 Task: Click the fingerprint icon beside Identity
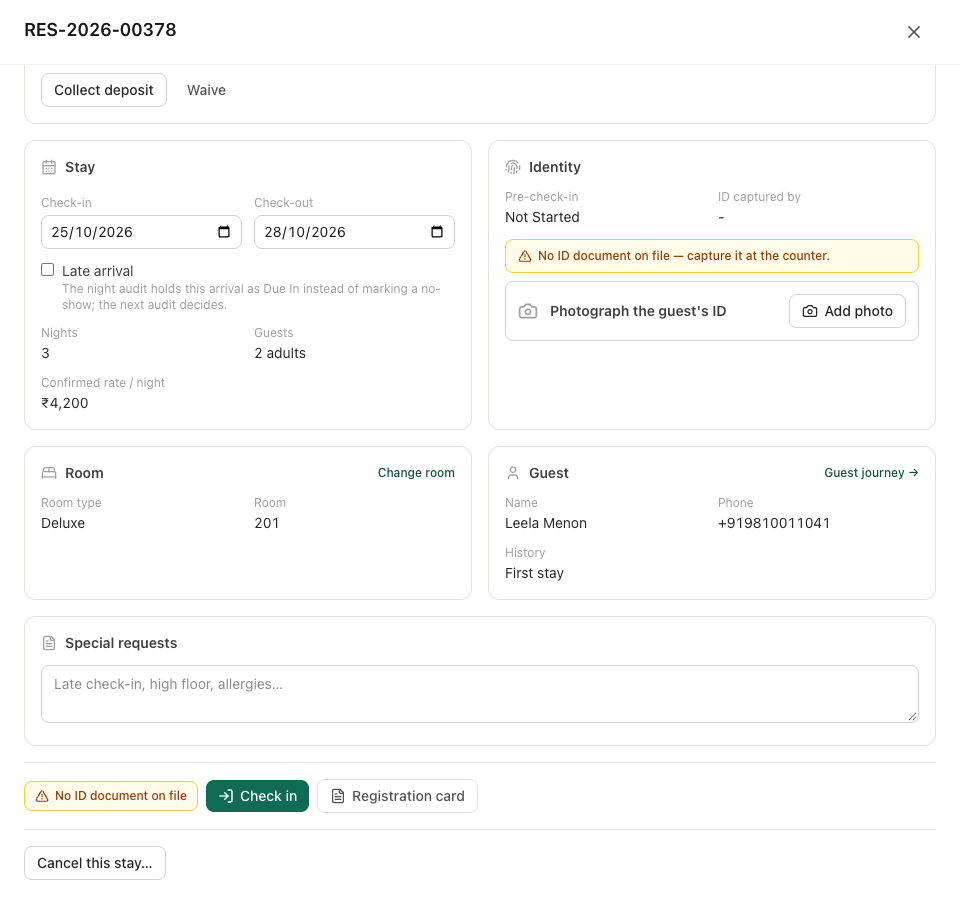pyautogui.click(x=513, y=167)
